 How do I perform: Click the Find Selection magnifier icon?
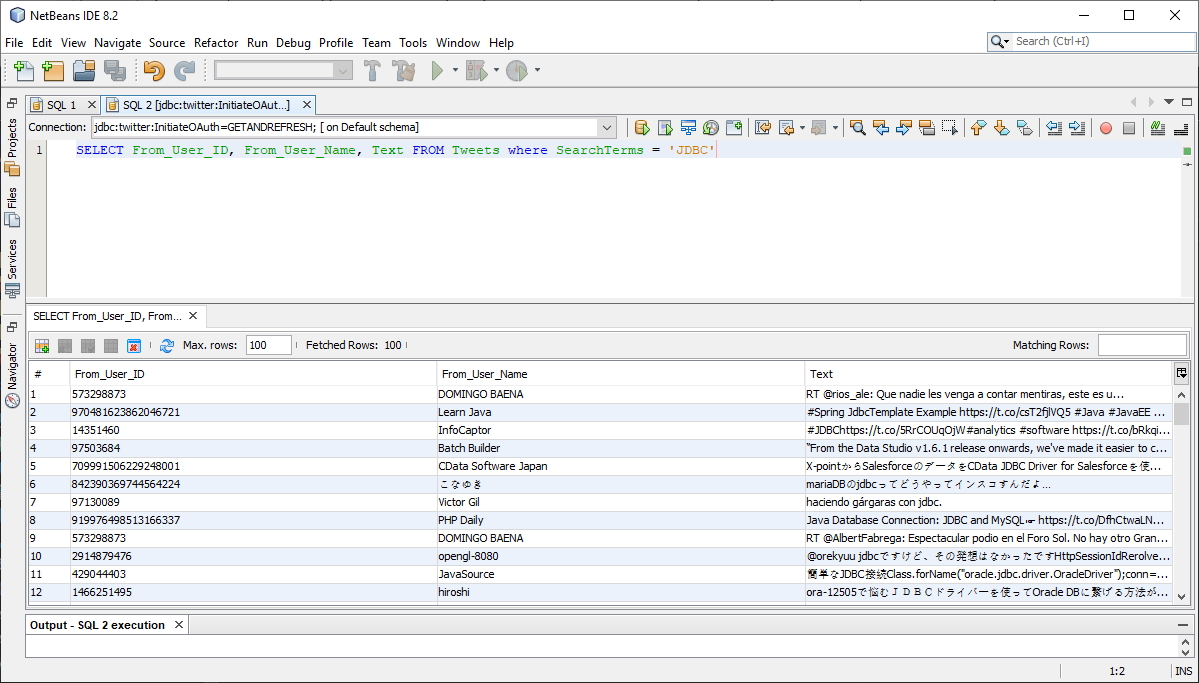click(857, 127)
